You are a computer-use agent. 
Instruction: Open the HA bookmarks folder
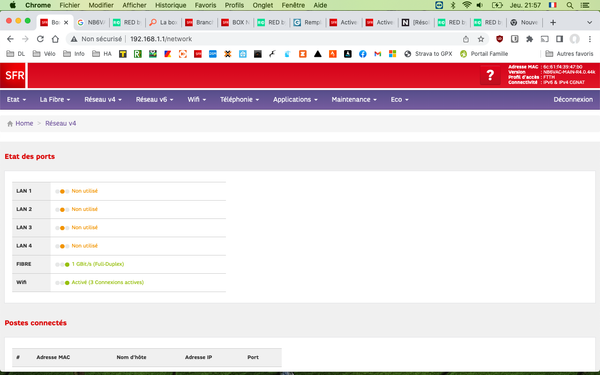102,54
